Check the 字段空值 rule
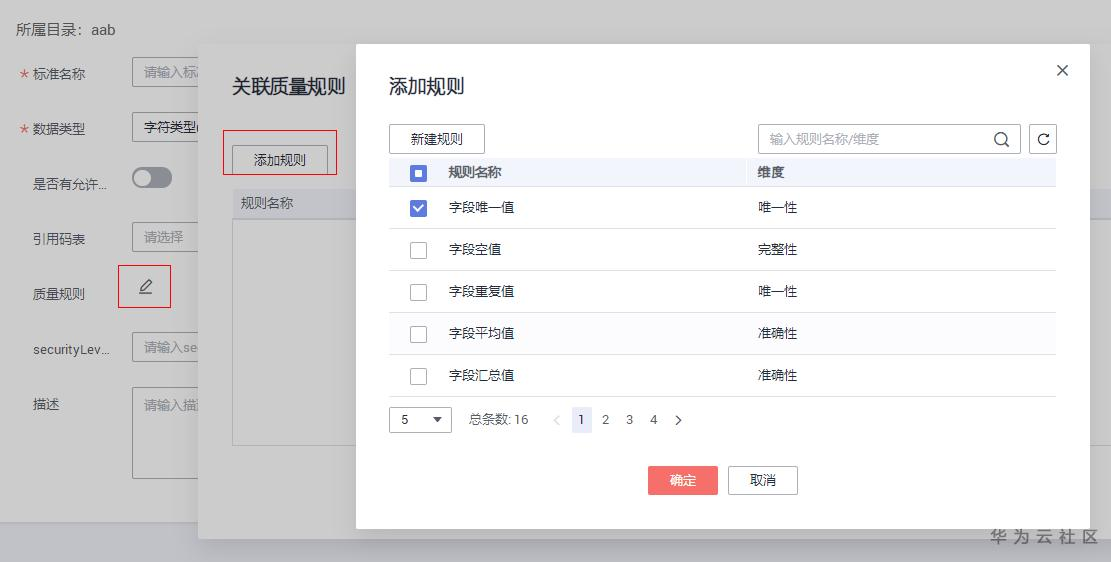The height and width of the screenshot is (562, 1111). 419,250
